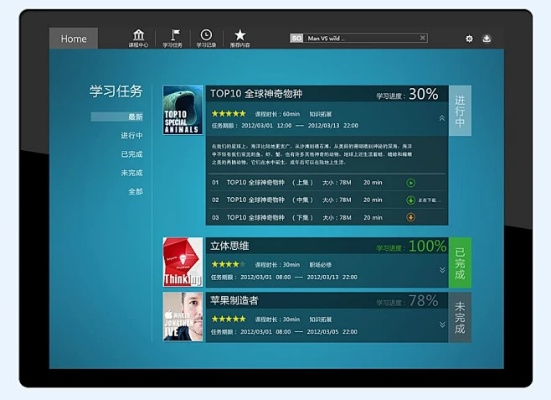Select the 最新 filter
The image size is (551, 400).
117,117
